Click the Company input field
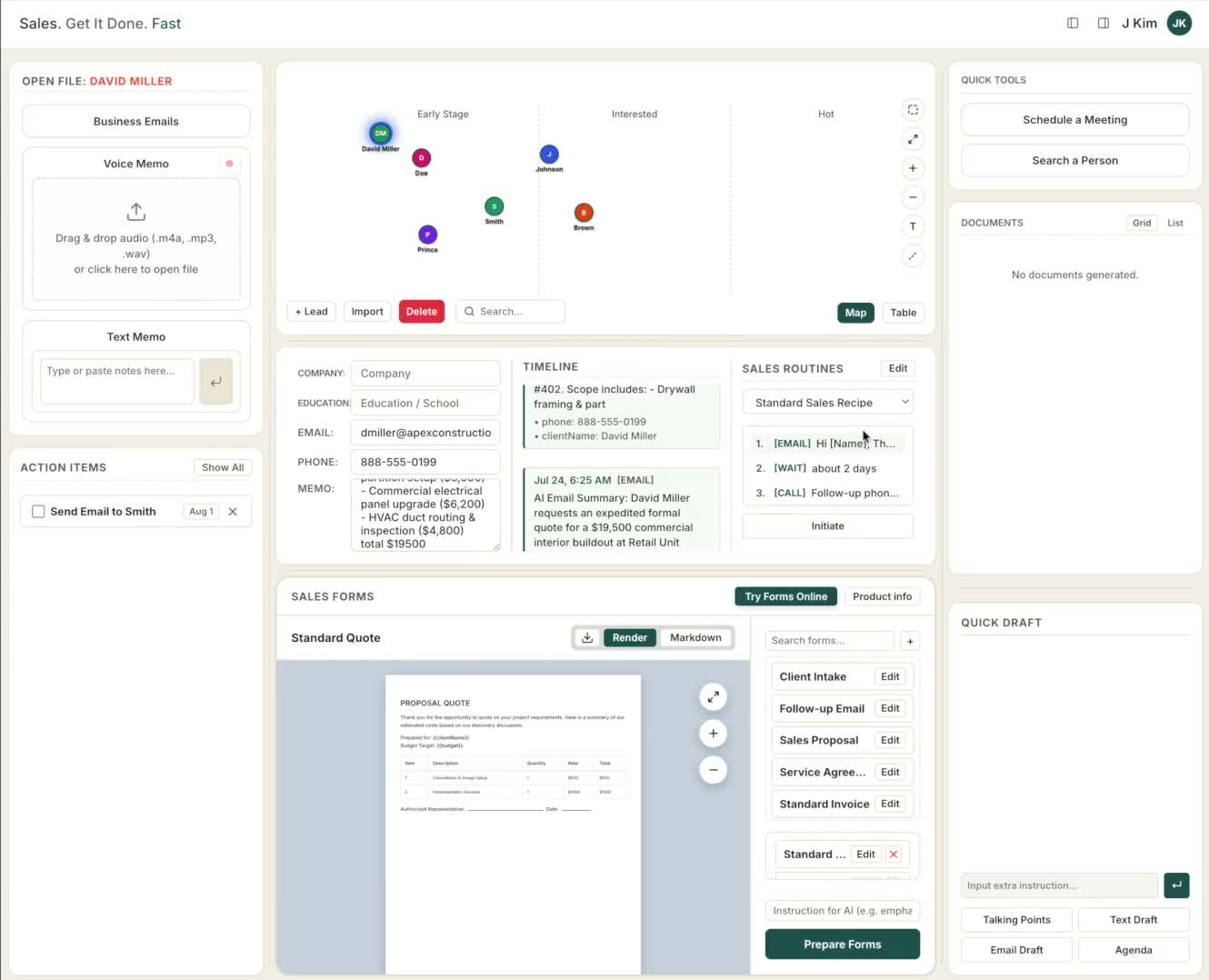This screenshot has height=980, width=1209. pyautogui.click(x=425, y=373)
